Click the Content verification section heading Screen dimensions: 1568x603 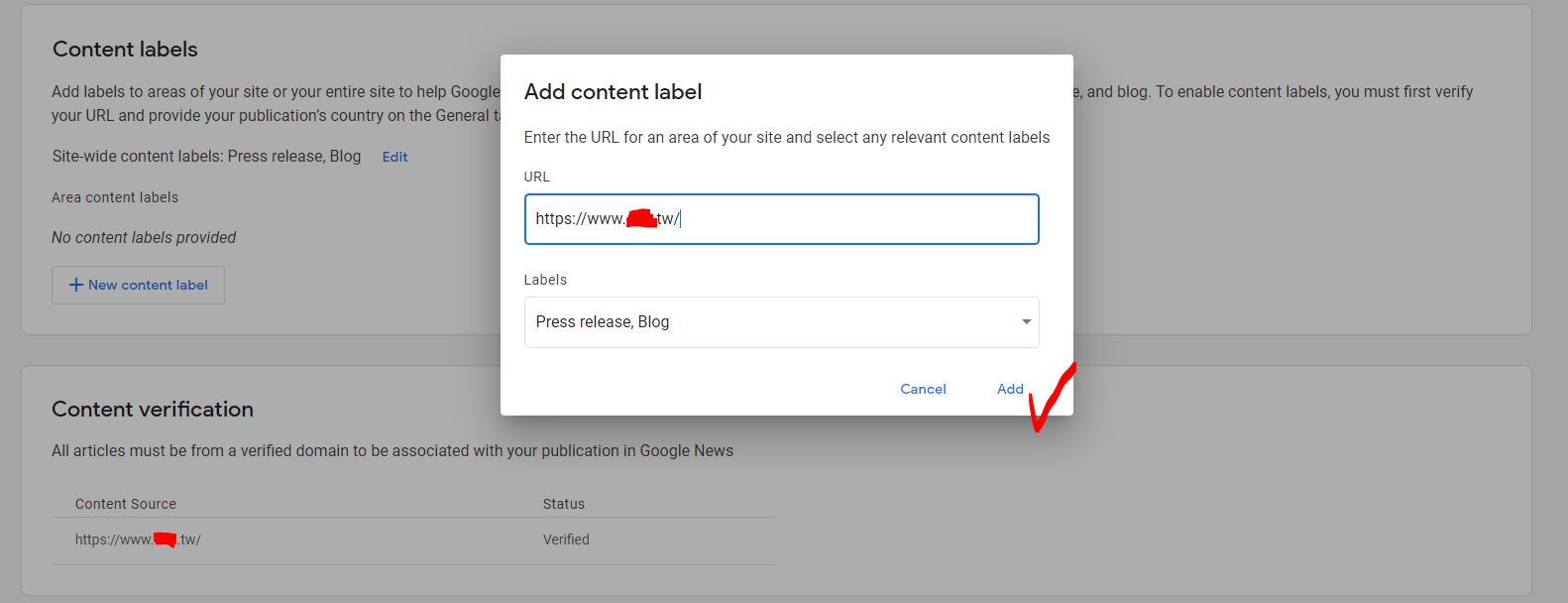153,410
